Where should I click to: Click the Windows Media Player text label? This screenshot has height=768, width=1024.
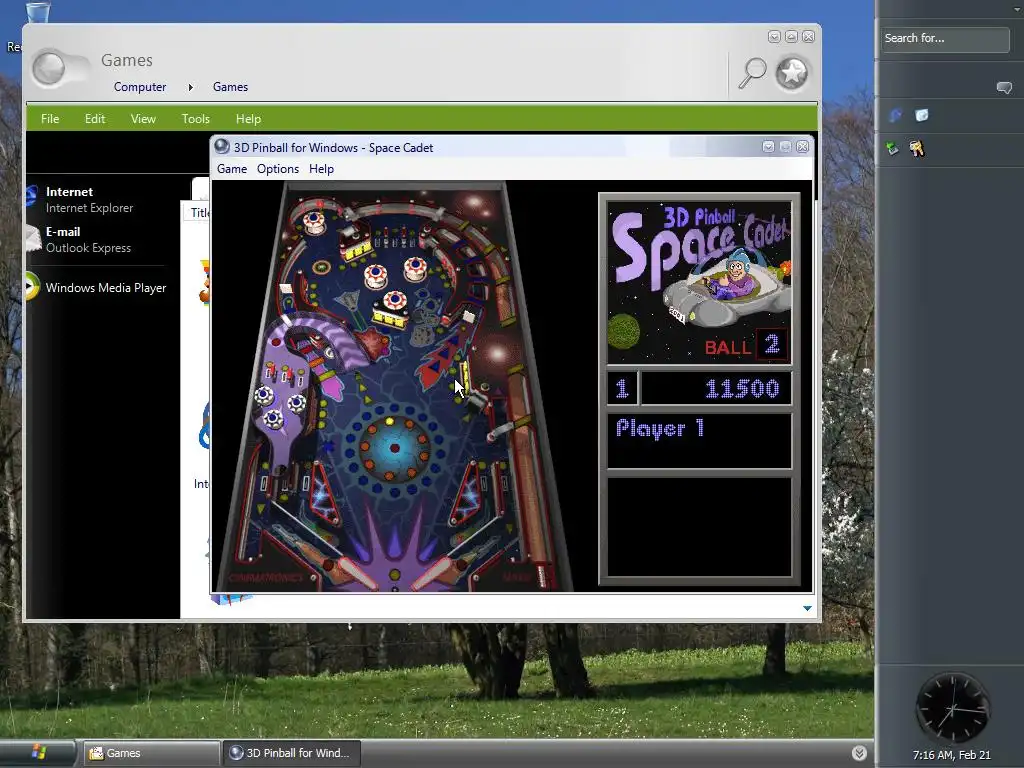106,287
